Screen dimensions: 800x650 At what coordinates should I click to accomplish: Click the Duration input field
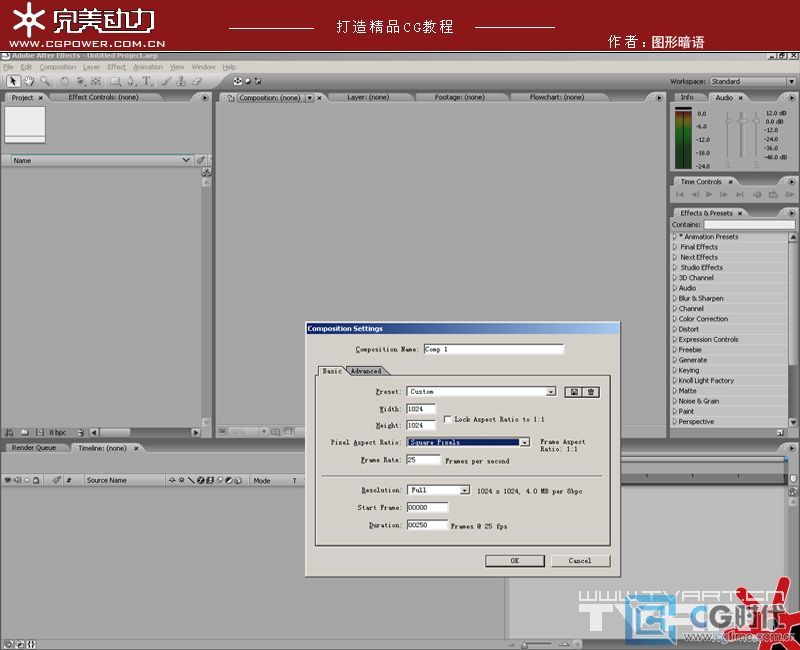point(427,525)
